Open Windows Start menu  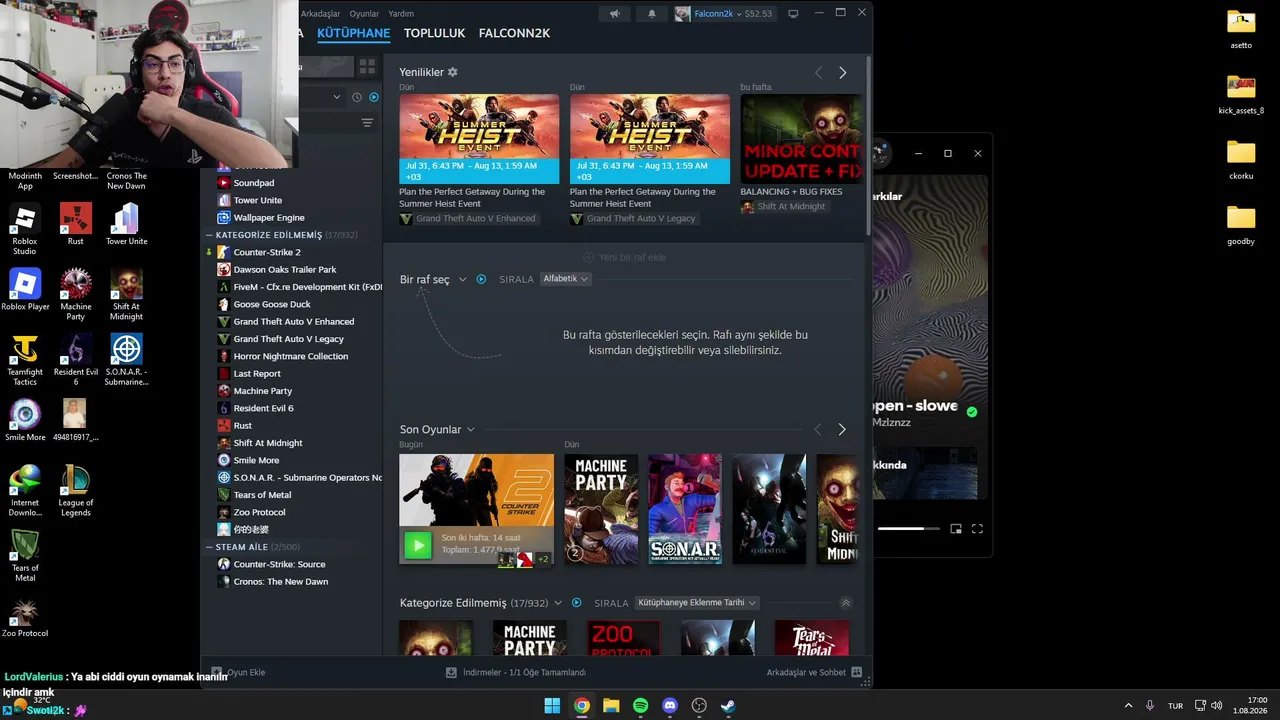point(552,705)
